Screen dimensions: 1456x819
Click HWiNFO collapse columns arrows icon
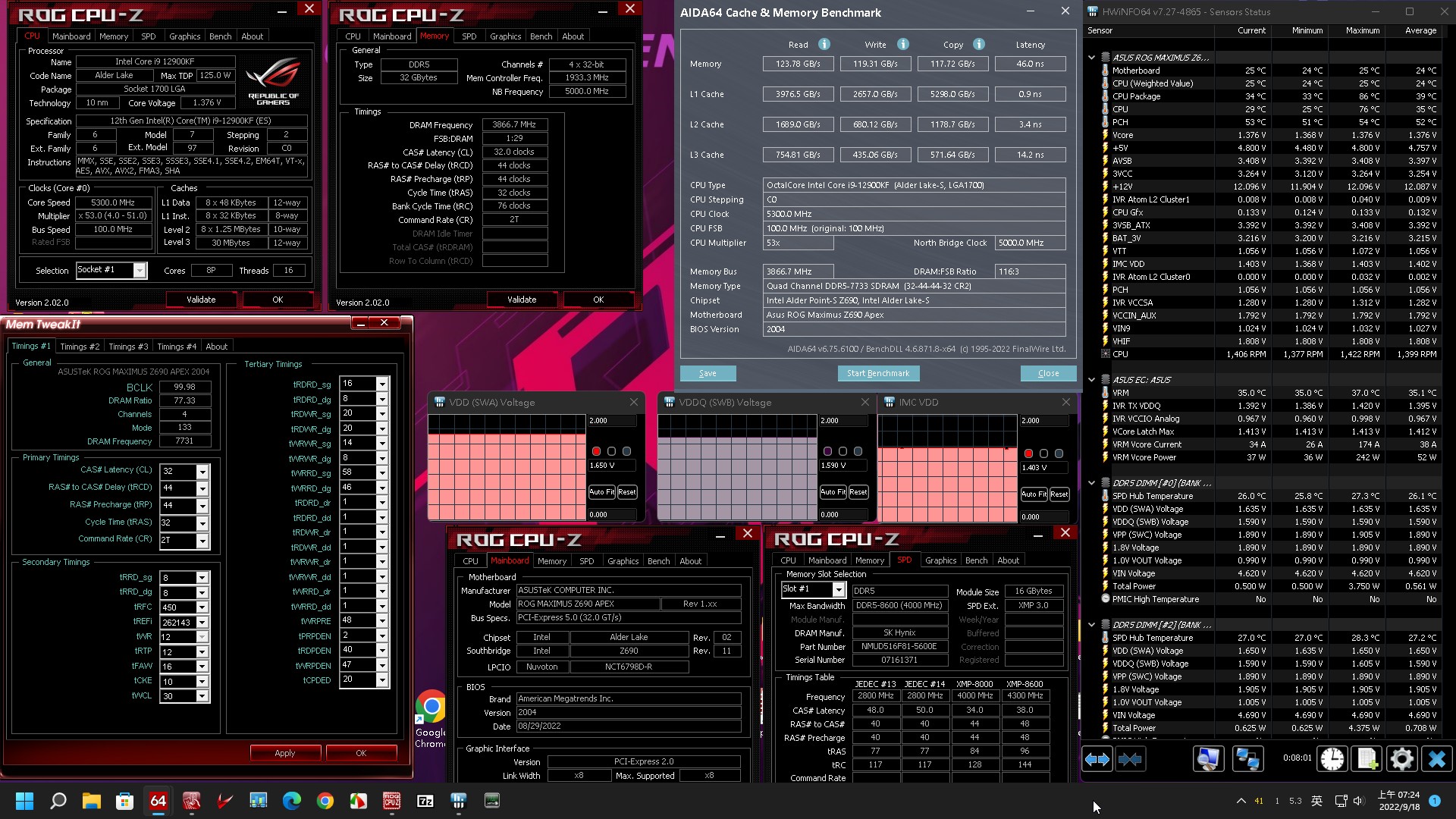pos(1130,759)
